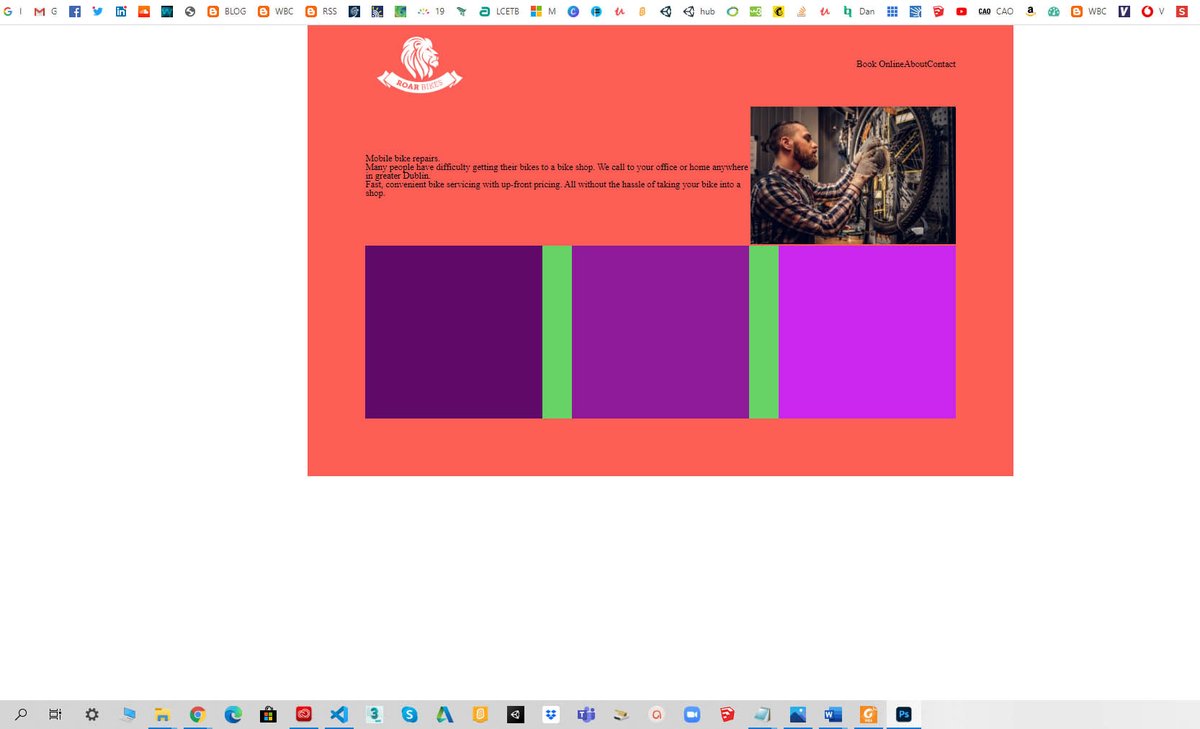Open Photos app from the taskbar

click(x=797, y=714)
